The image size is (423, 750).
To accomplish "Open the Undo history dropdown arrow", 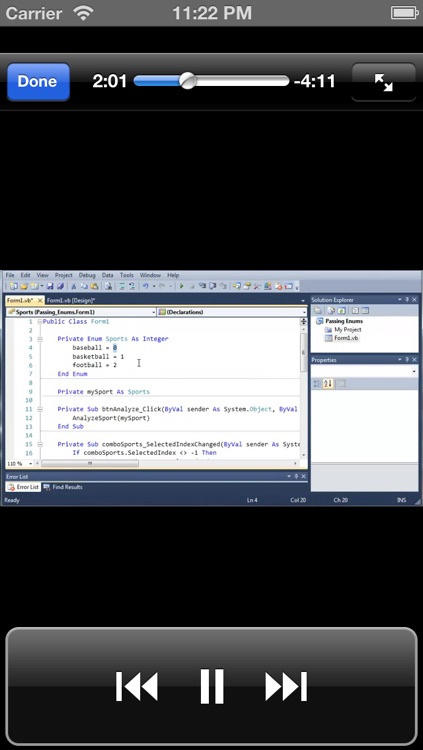I will [154, 286].
